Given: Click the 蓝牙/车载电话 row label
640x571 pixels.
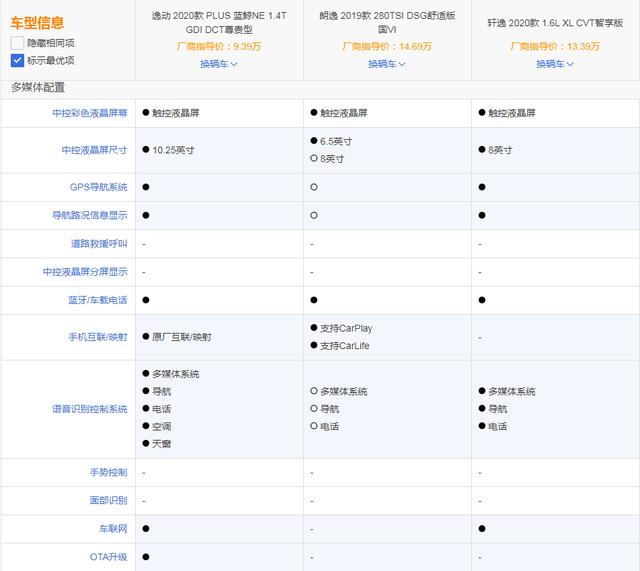Looking at the screenshot, I should [x=98, y=300].
